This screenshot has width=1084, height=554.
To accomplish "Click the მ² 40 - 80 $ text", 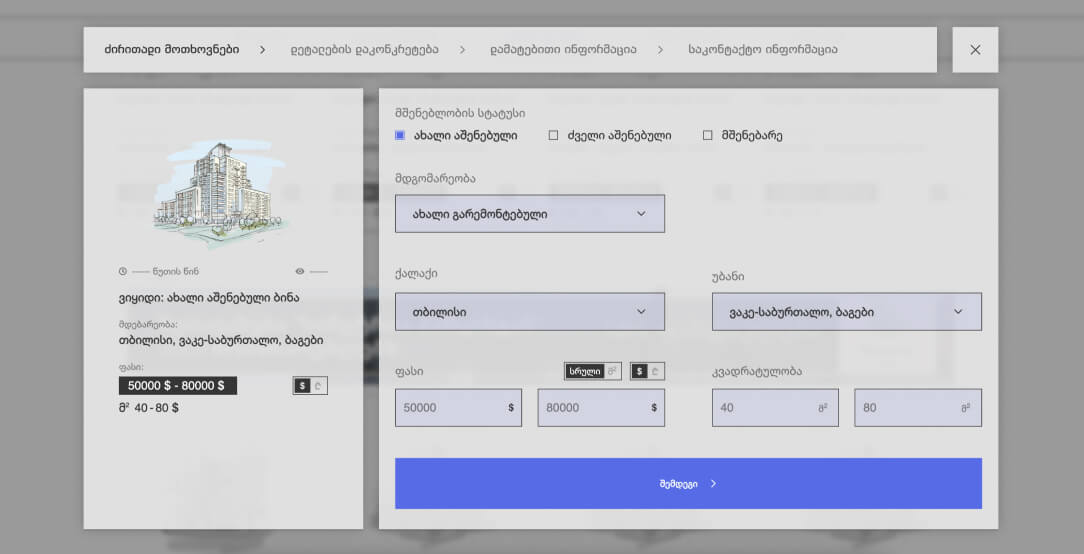I will coord(149,408).
